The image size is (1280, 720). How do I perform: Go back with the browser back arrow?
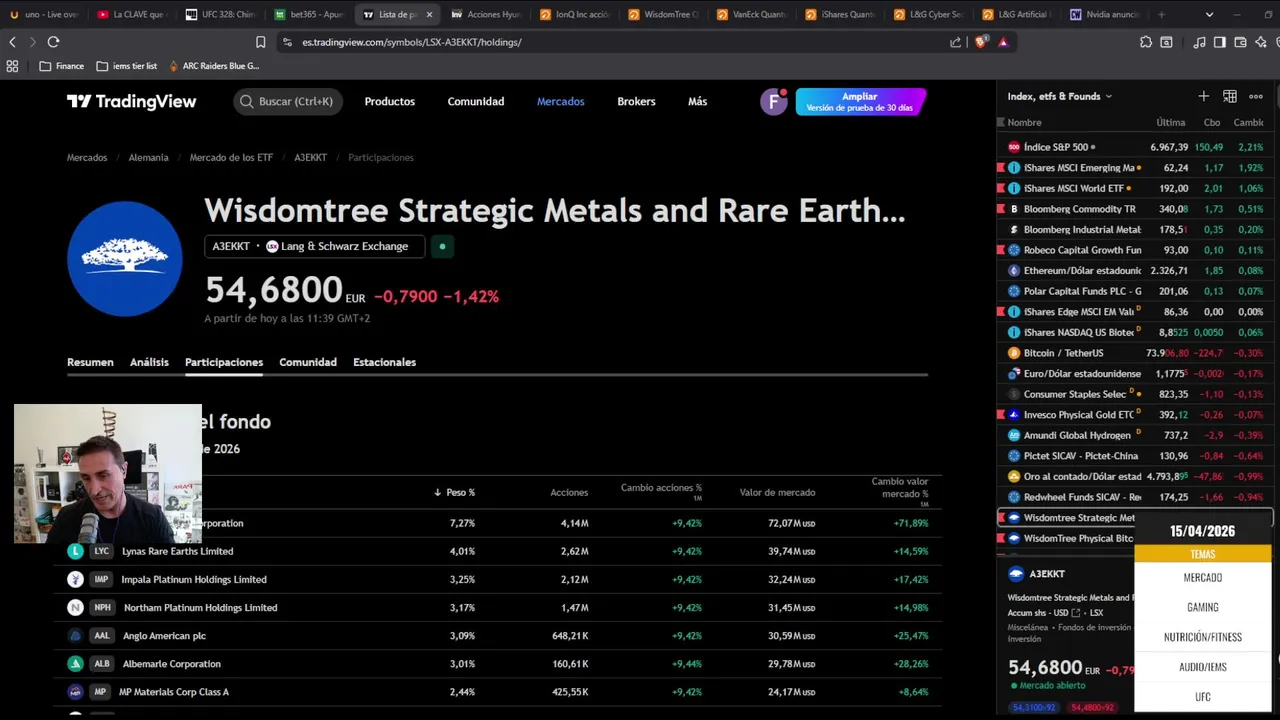[12, 42]
